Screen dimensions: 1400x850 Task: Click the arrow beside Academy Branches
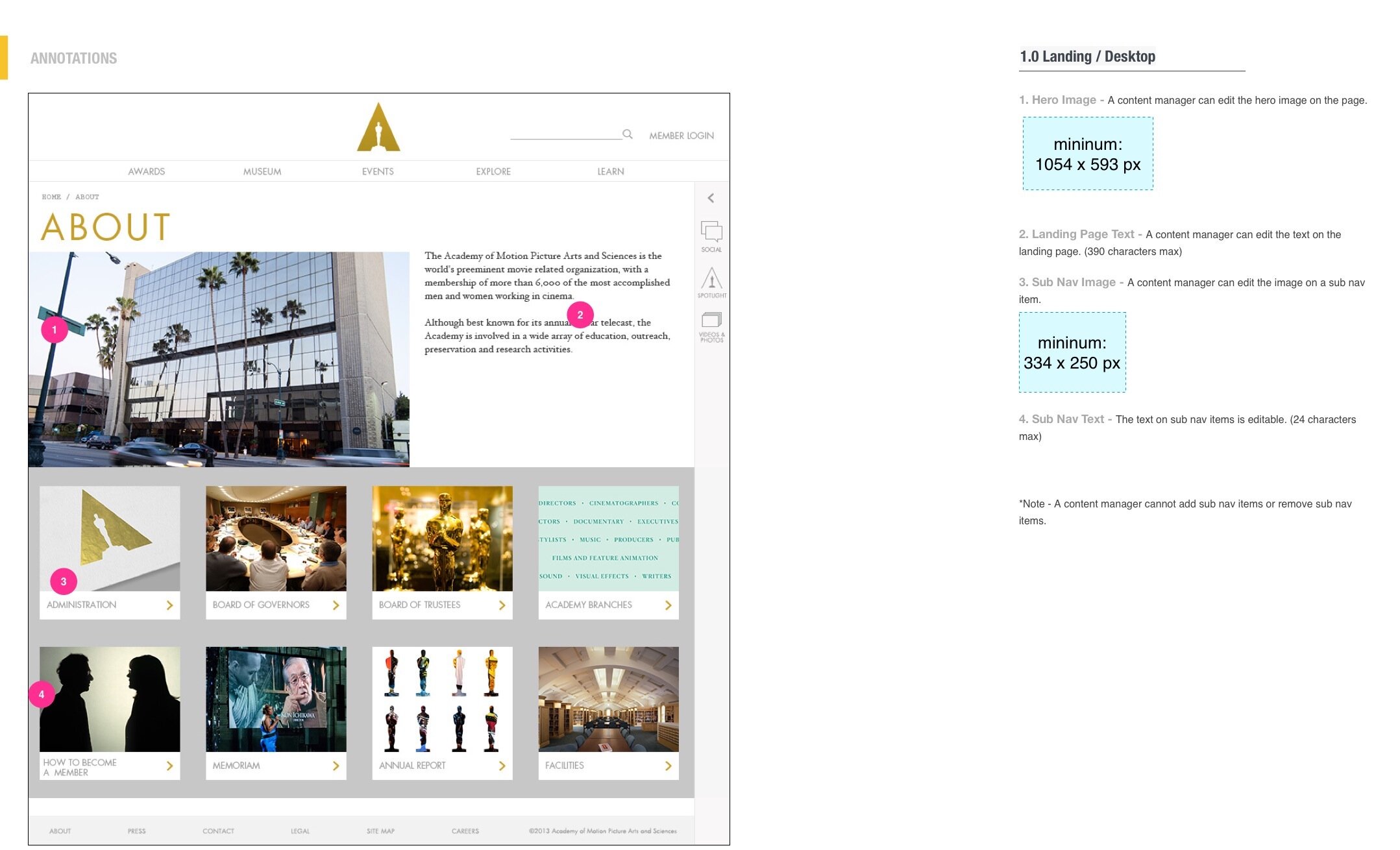[x=668, y=605]
